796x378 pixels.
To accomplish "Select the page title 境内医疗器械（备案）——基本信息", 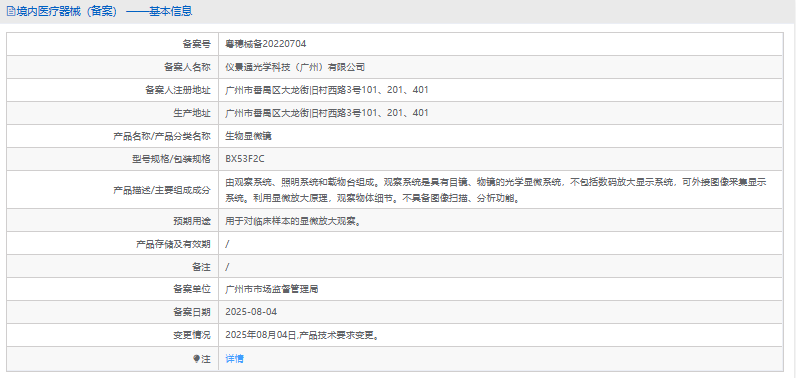I will pos(104,11).
